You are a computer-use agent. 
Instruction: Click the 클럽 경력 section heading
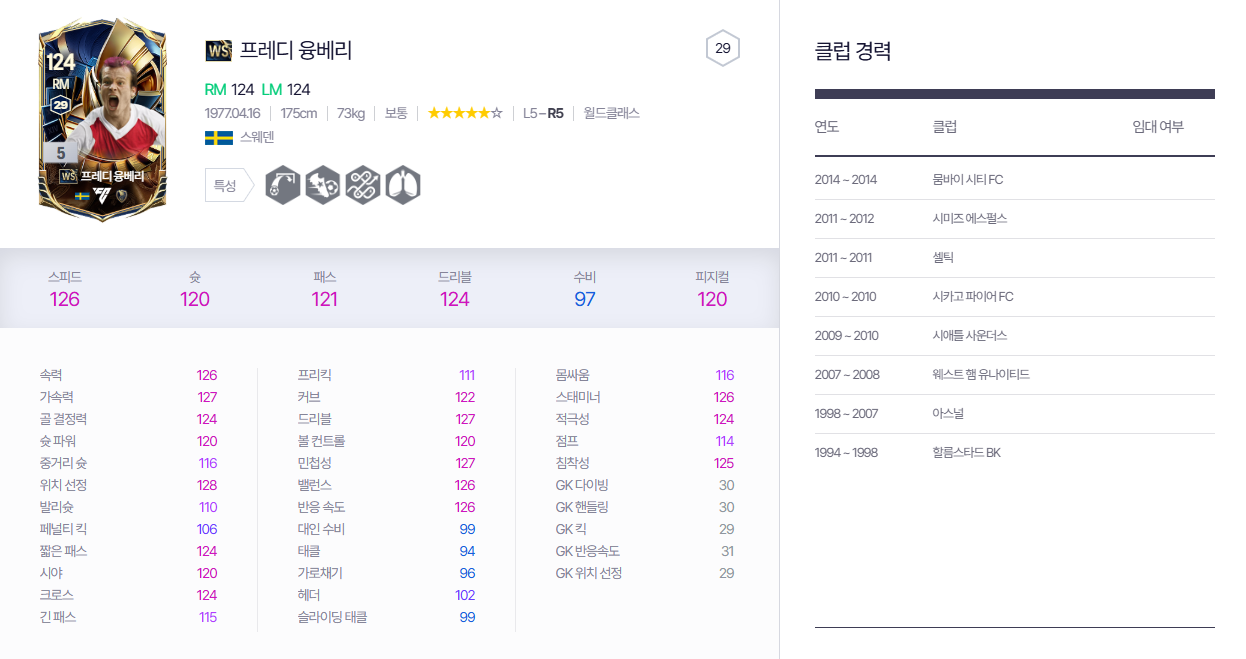tap(853, 51)
